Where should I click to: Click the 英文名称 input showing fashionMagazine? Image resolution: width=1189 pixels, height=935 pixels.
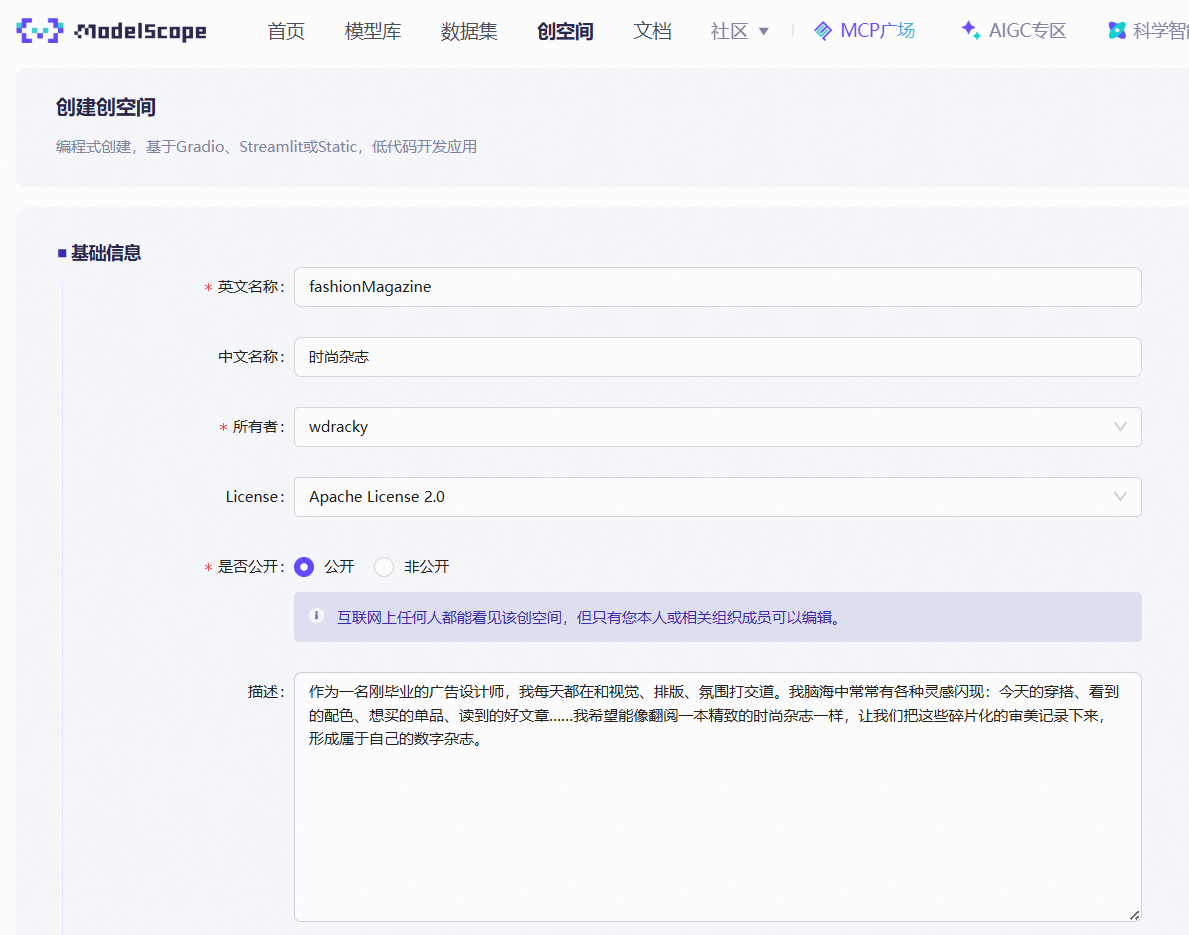pyautogui.click(x=716, y=287)
